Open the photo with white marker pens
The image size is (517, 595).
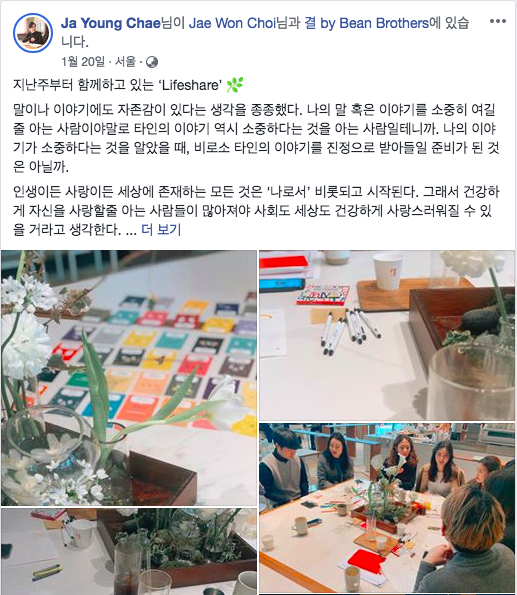(387, 335)
